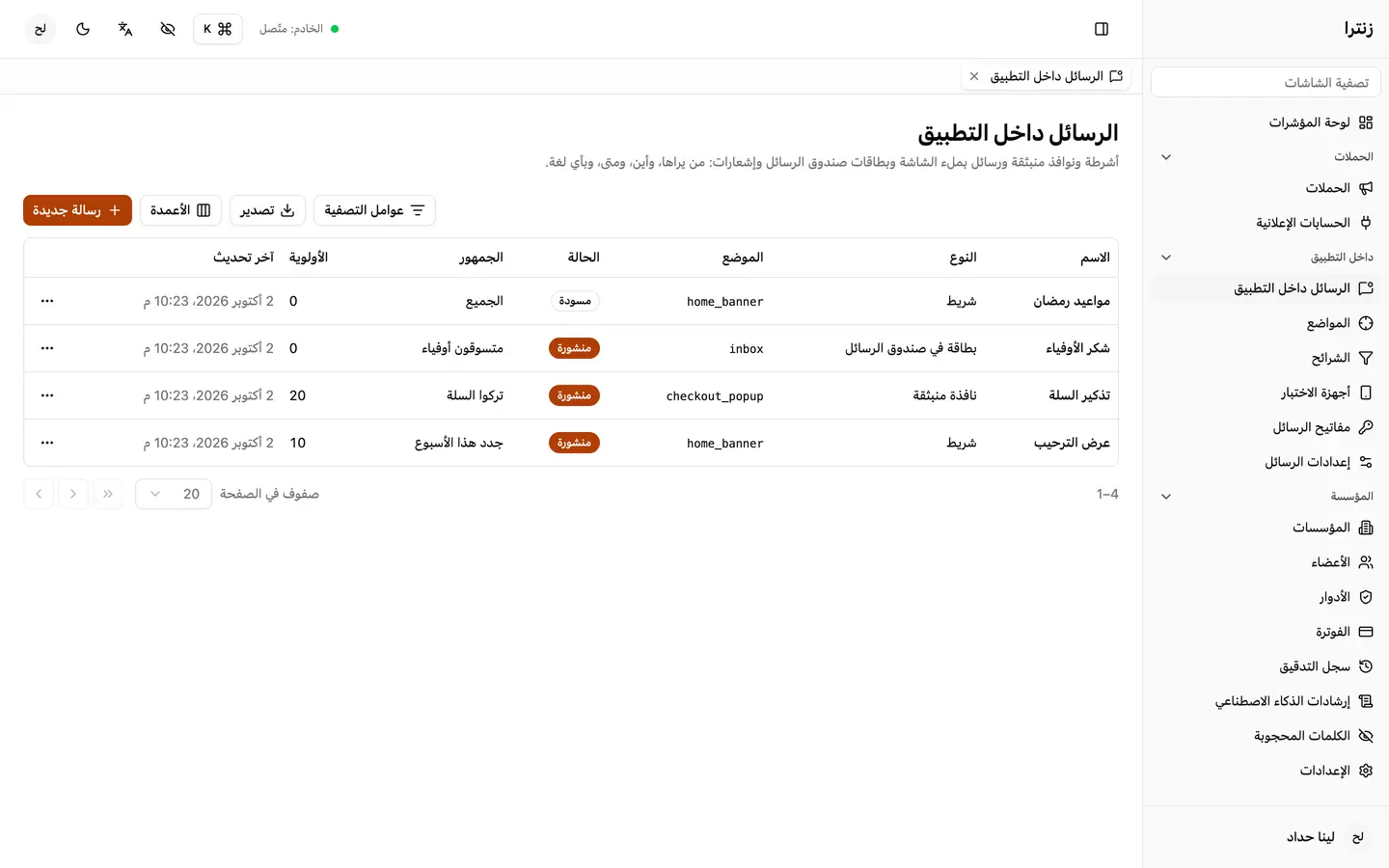This screenshot has width=1389, height=868.
Task: Open row actions for مواعيد رمضان
Action: [x=47, y=301]
